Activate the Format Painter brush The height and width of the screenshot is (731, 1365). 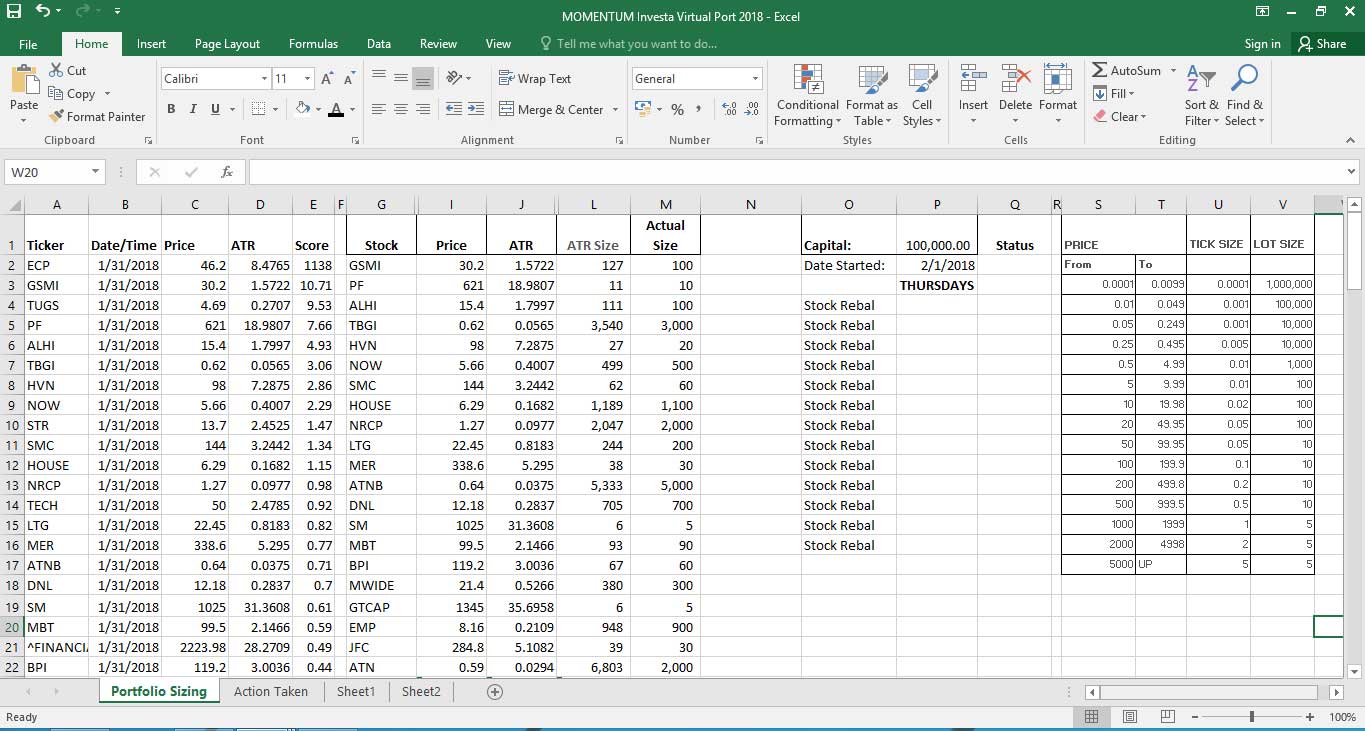[x=57, y=117]
